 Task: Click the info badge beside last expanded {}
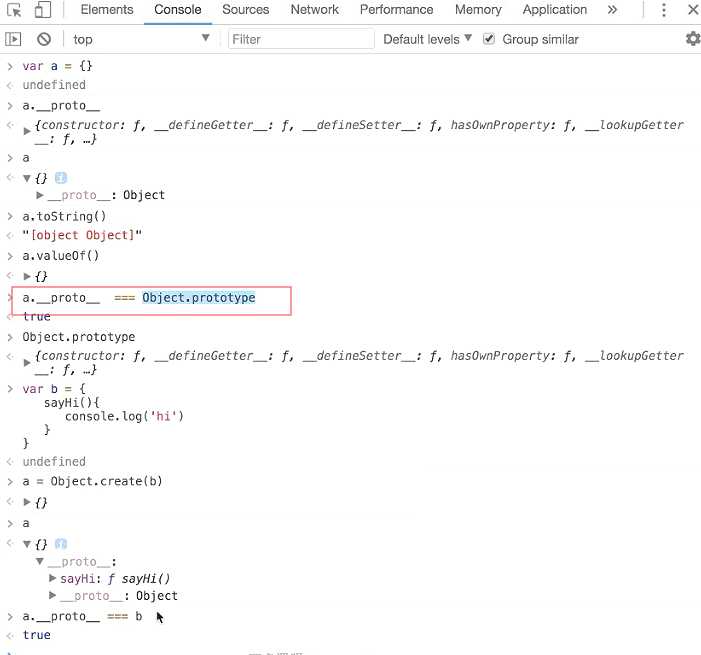[x=61, y=544]
